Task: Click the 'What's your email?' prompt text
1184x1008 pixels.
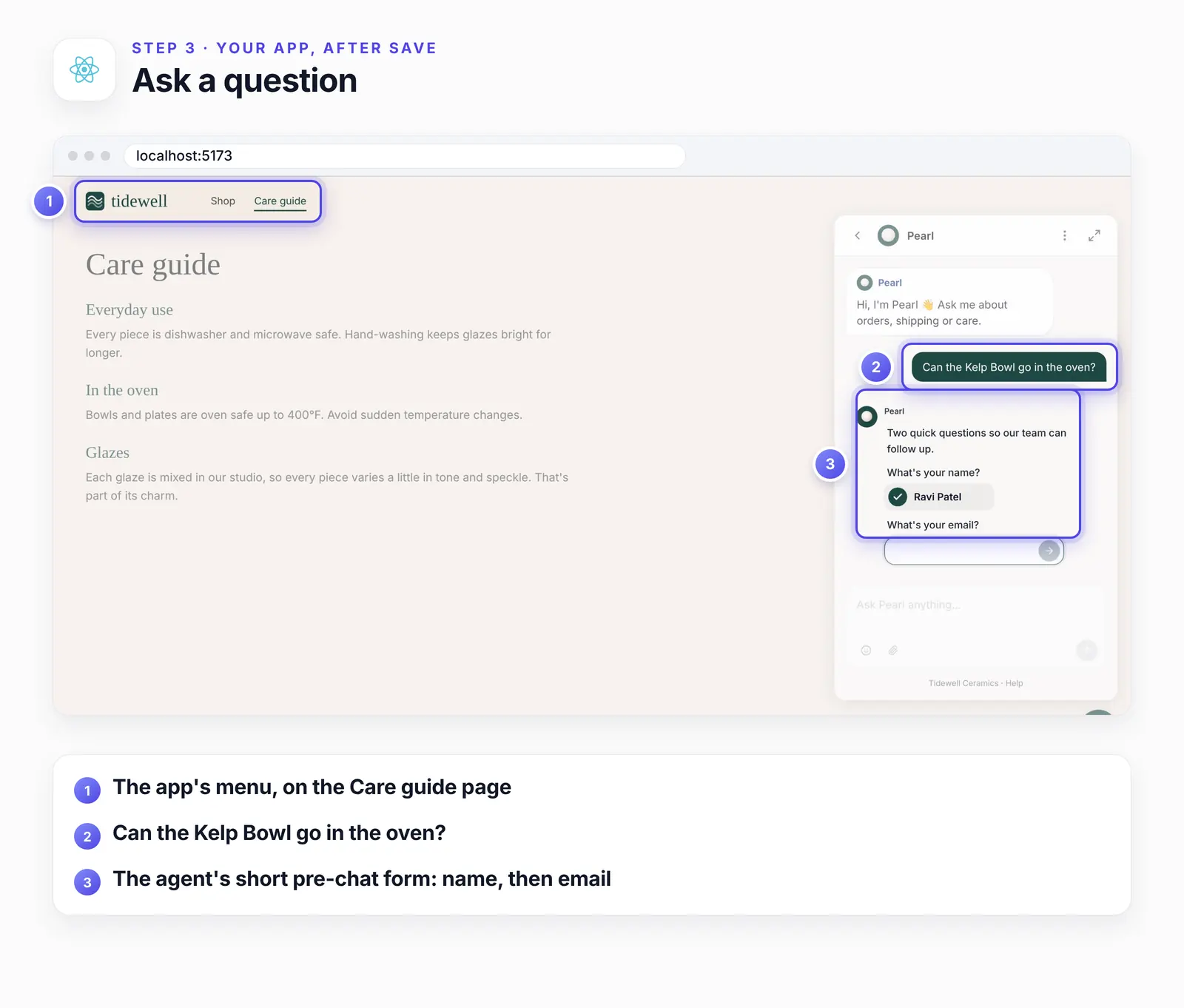Action: (932, 525)
